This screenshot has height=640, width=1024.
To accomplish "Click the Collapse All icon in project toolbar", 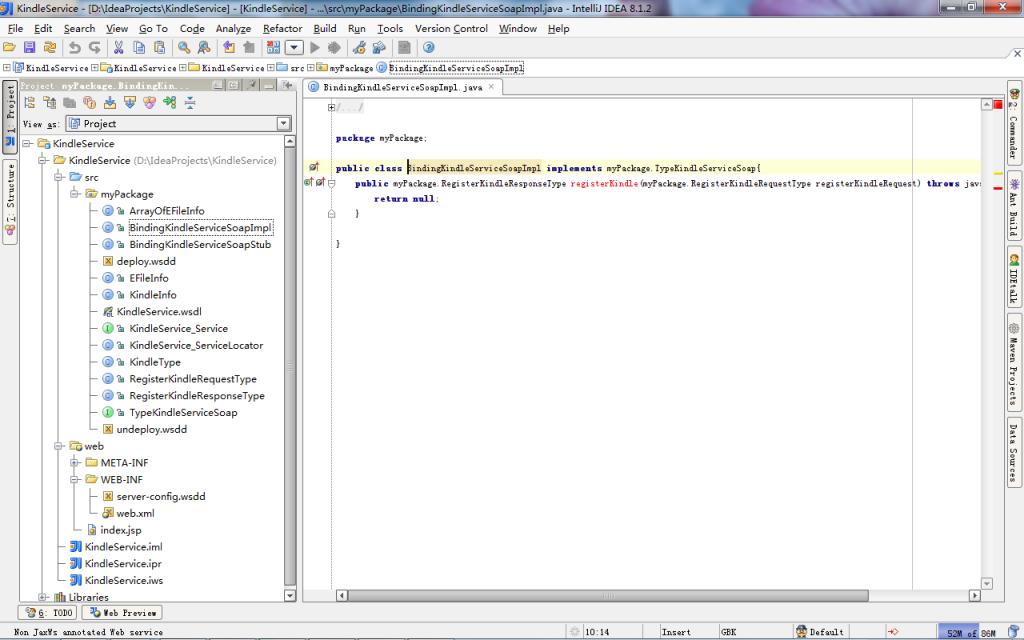I will [189, 103].
